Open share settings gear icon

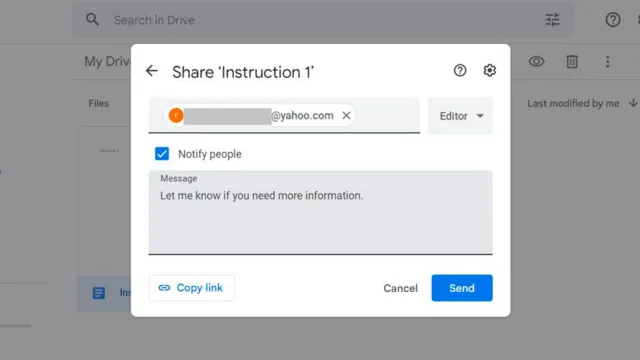pyautogui.click(x=489, y=71)
